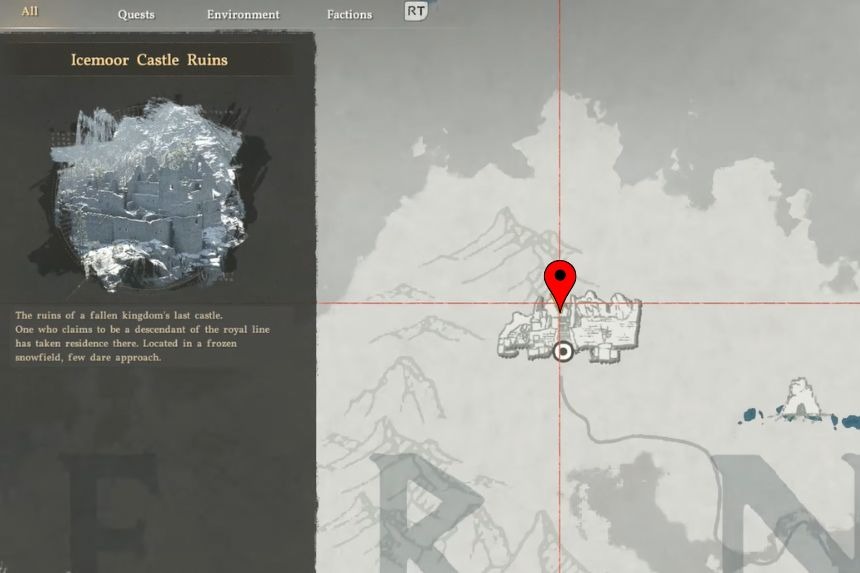860x573 pixels.
Task: Click the Icemoor Castle Ruins title header
Action: [149, 60]
